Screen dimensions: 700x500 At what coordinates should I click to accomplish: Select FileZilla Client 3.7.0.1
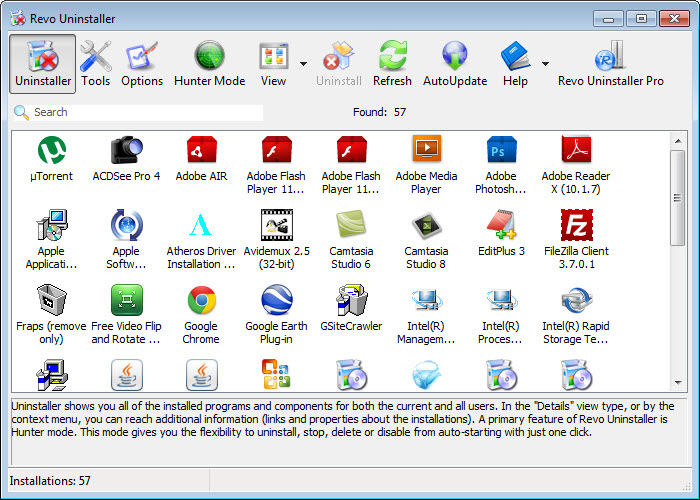click(576, 226)
